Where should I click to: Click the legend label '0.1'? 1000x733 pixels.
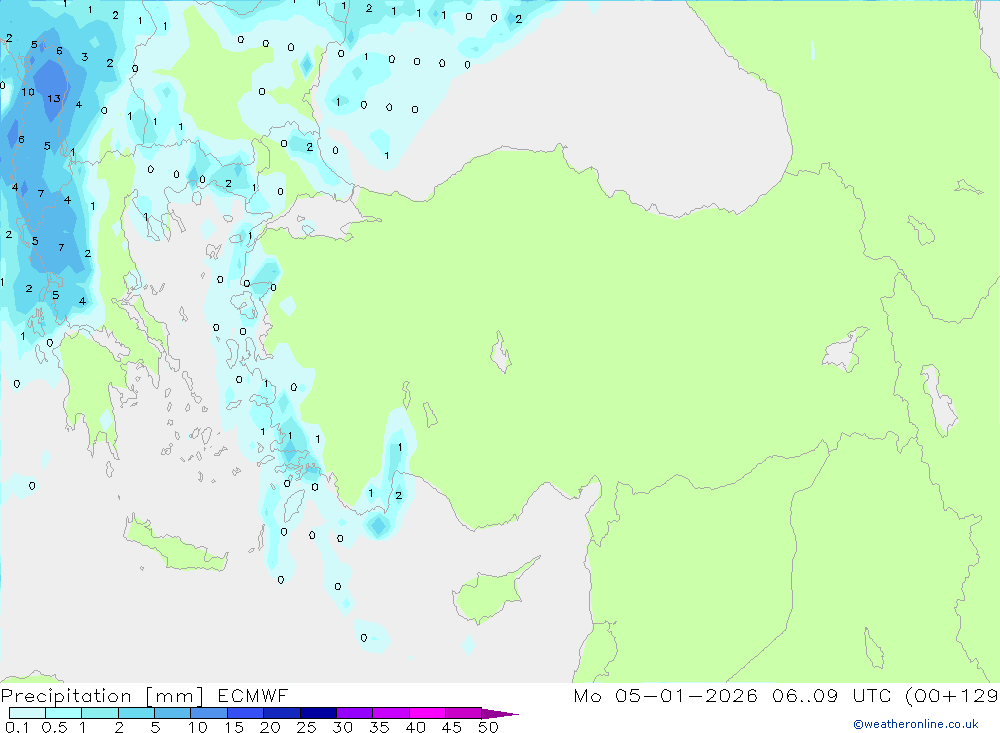[17, 727]
